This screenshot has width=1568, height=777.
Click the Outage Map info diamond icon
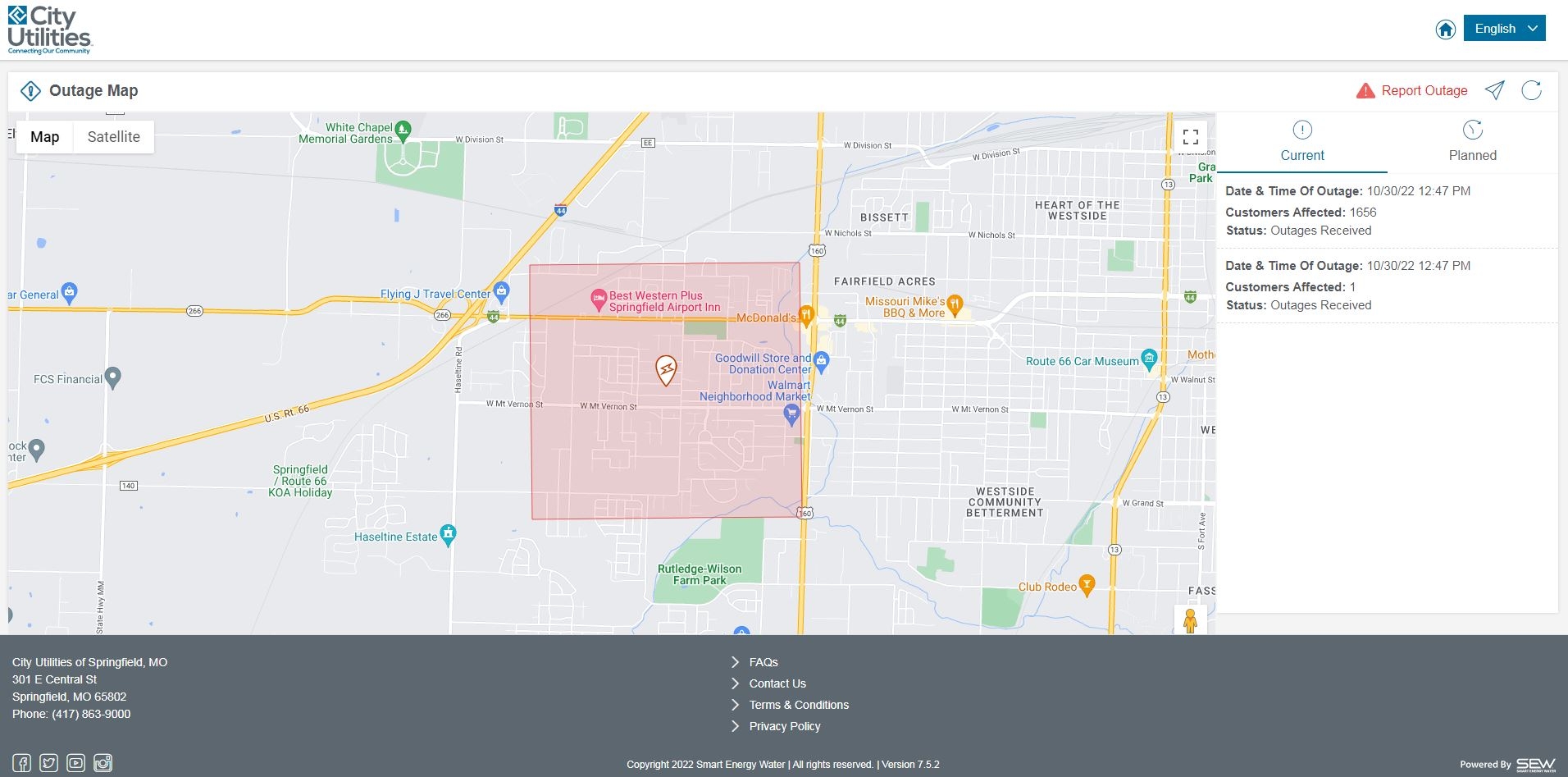30,90
